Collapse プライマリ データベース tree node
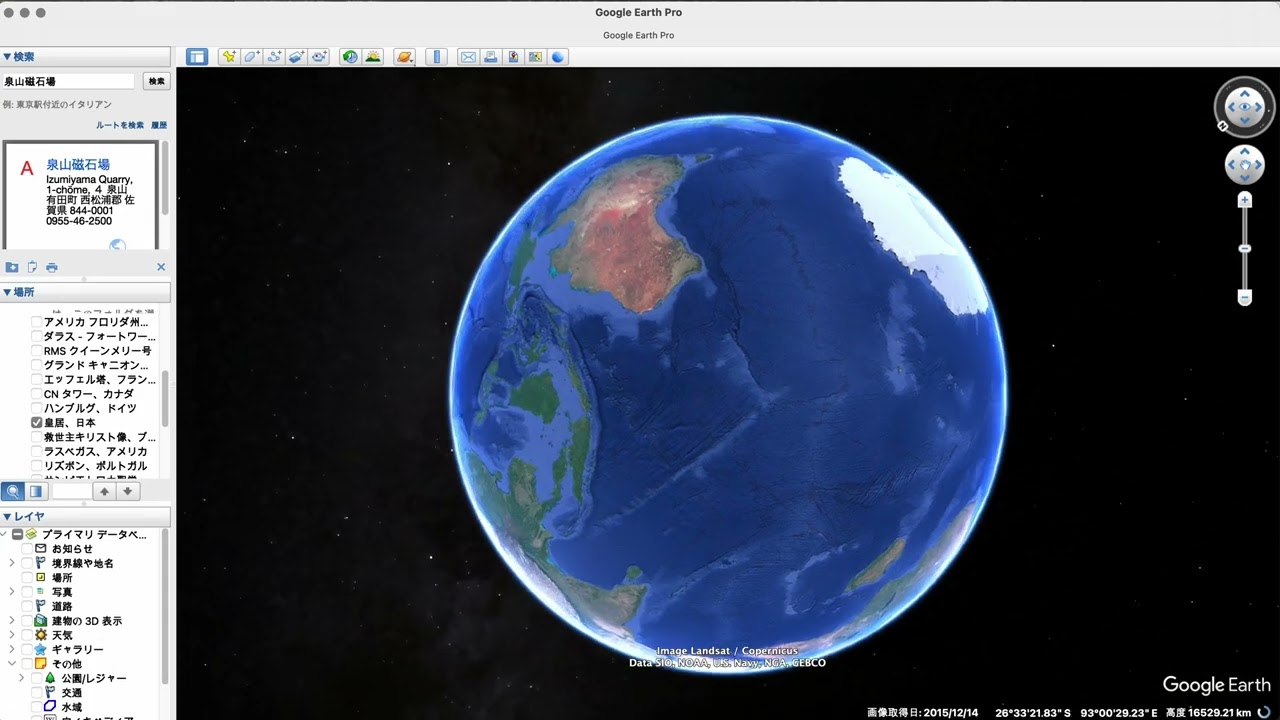1280x720 pixels. click(x=5, y=534)
